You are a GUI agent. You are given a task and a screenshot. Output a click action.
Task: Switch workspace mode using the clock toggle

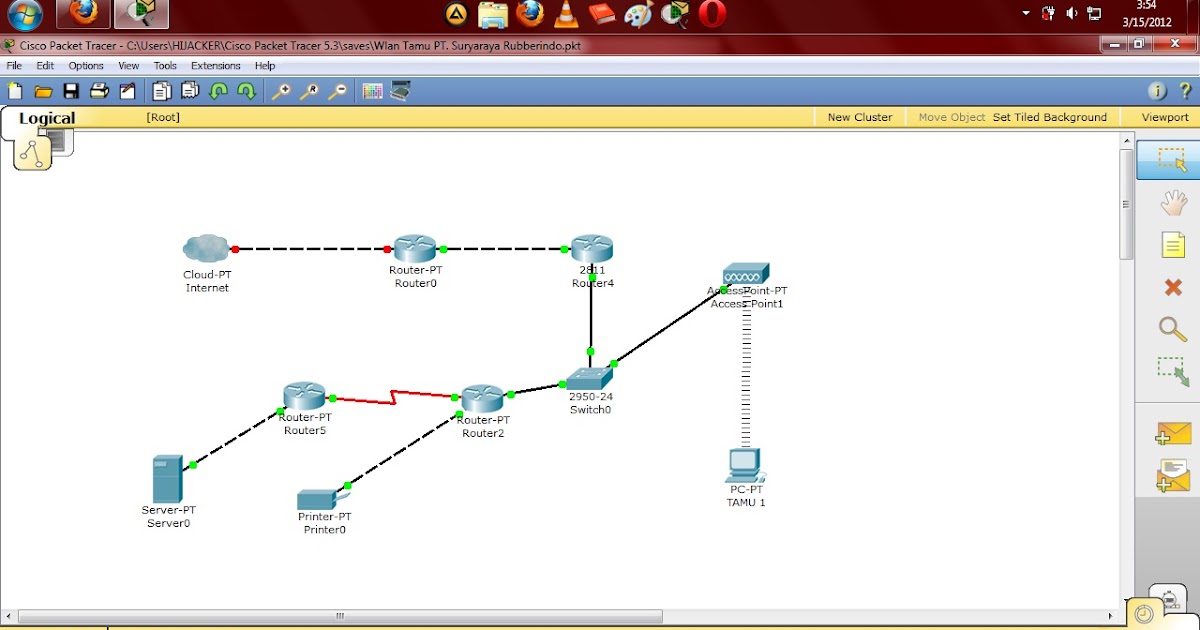pos(1146,611)
